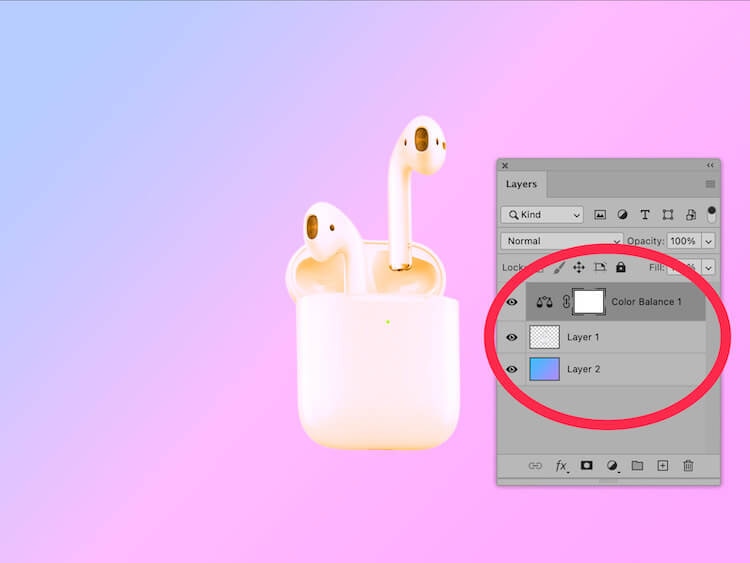
Task: Filter for shape layers icon
Action: [x=667, y=215]
